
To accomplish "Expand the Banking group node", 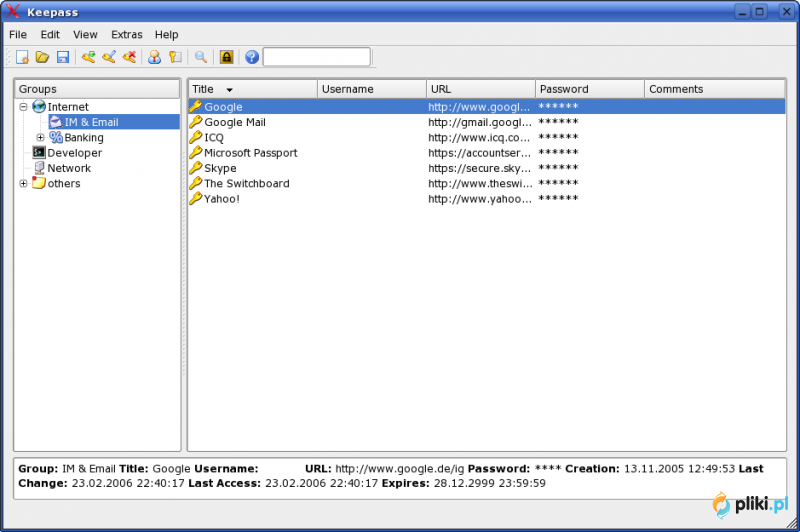I will point(40,138).
